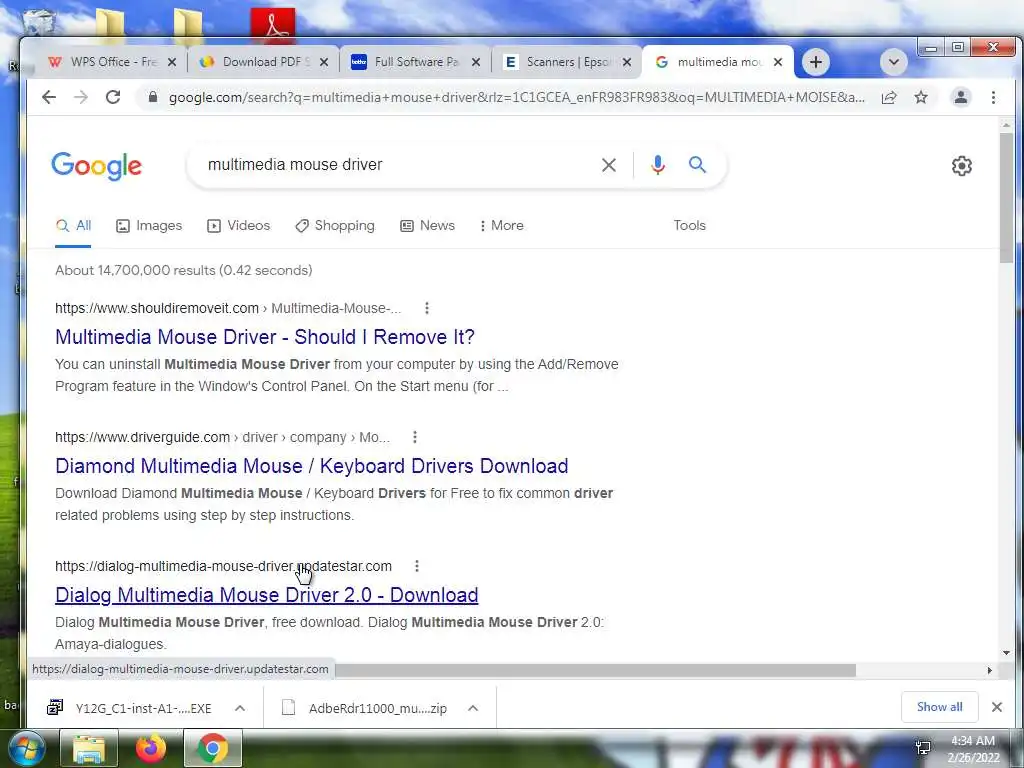The image size is (1024, 768).
Task: Share this page via share icon
Action: pos(889,97)
